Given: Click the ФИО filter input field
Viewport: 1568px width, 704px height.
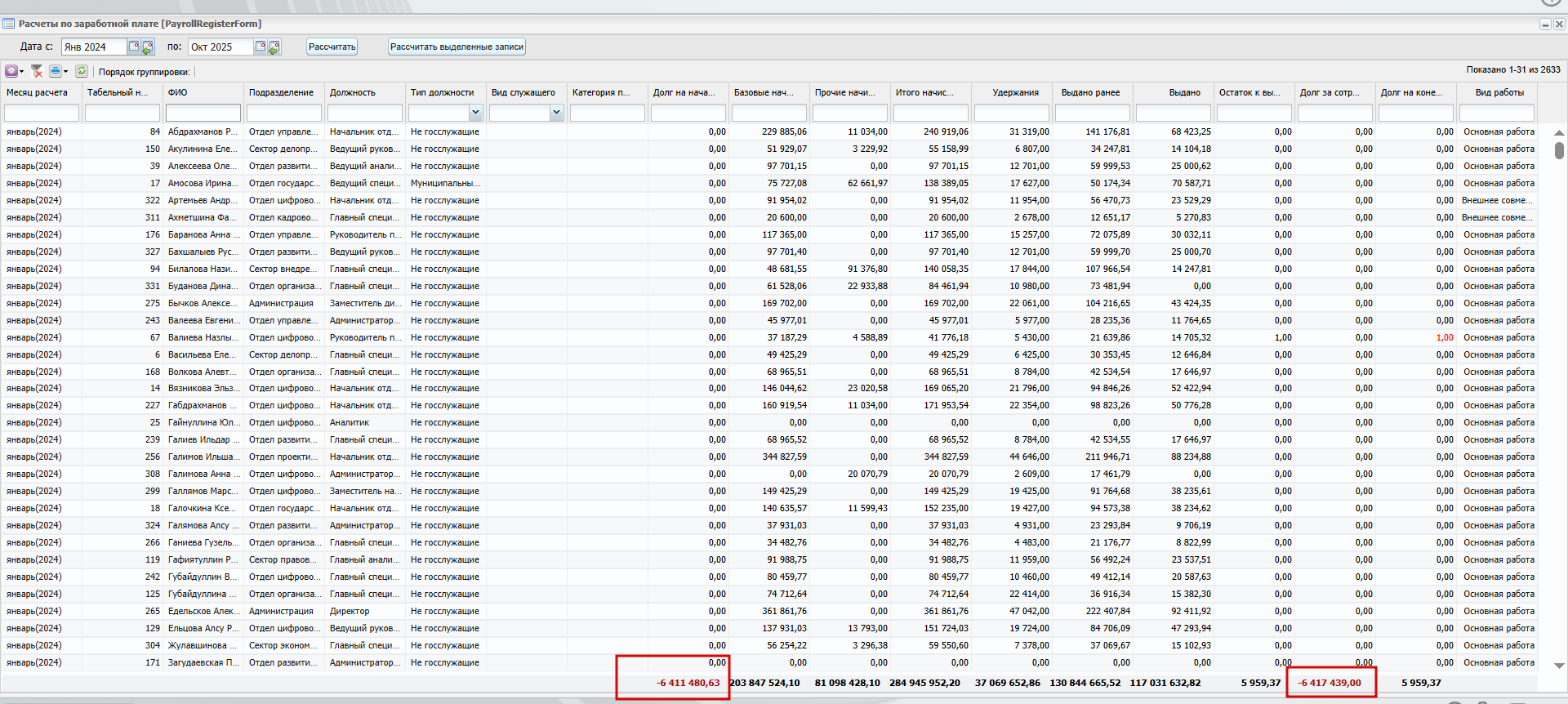Looking at the screenshot, I should [x=203, y=113].
